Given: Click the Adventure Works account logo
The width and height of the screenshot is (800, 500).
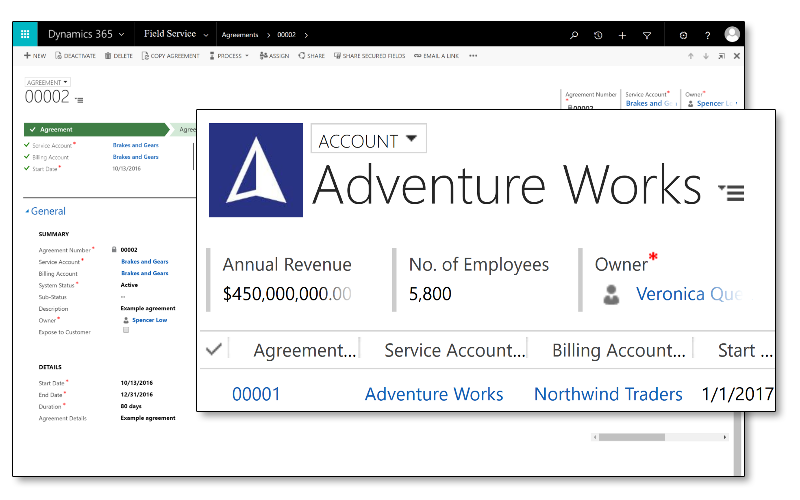Looking at the screenshot, I should 256,170.
